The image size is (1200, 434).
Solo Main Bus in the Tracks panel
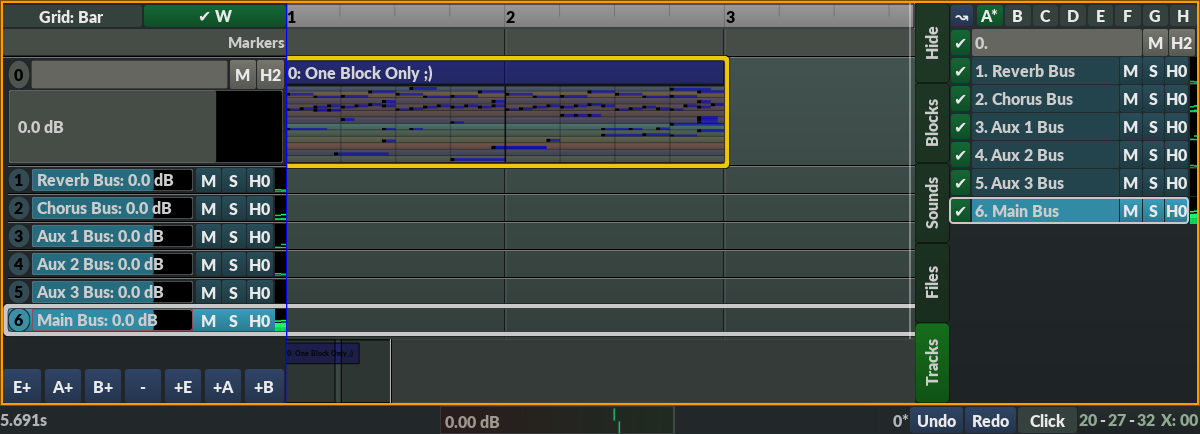click(x=1153, y=211)
